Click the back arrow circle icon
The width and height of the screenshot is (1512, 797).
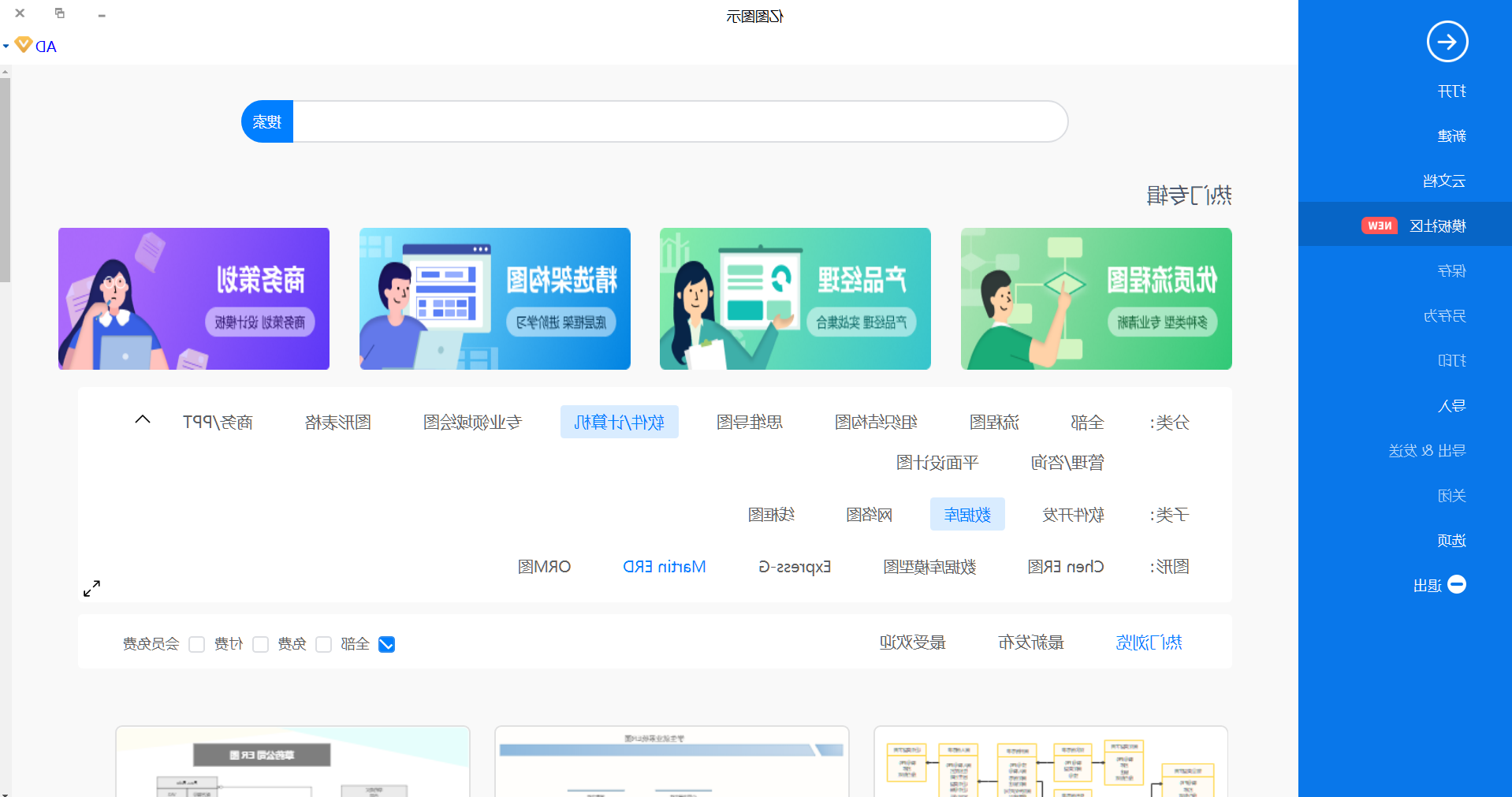tap(1447, 42)
